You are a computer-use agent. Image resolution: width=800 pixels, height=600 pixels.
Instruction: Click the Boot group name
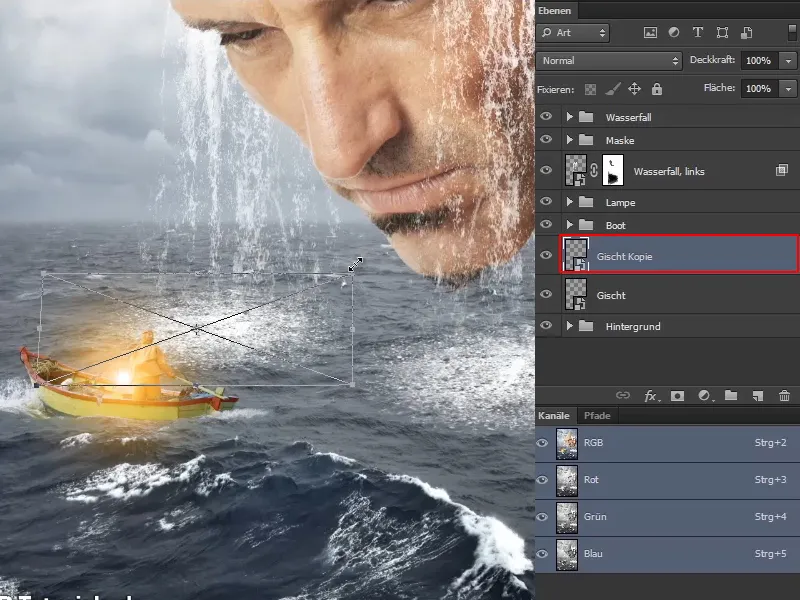[615, 226]
